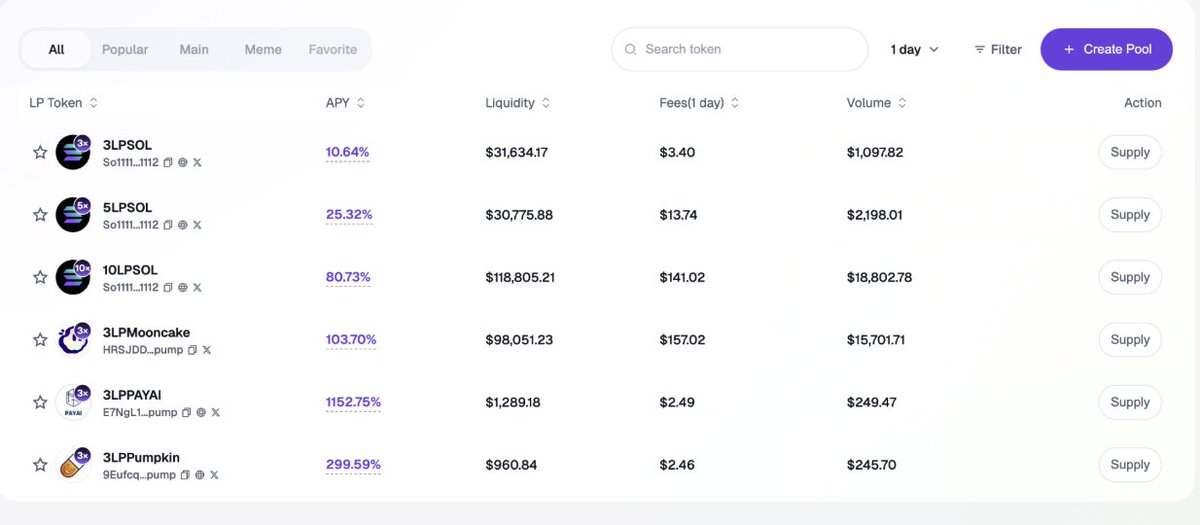Open the 3LPPAYAI website globe icon
Viewport: 1200px width, 525px height.
(x=201, y=412)
